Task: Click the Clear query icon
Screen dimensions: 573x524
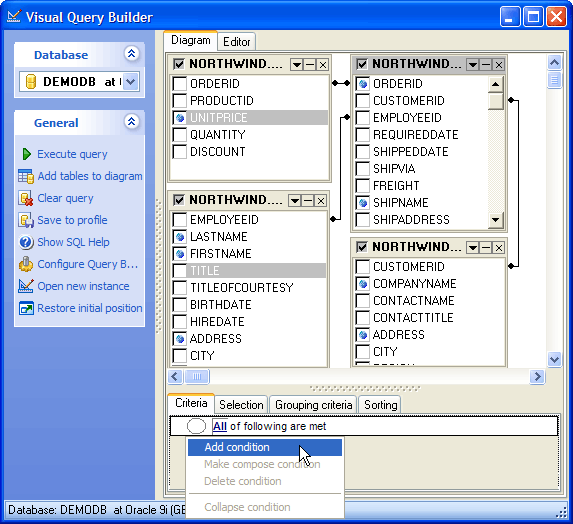Action: point(26,198)
